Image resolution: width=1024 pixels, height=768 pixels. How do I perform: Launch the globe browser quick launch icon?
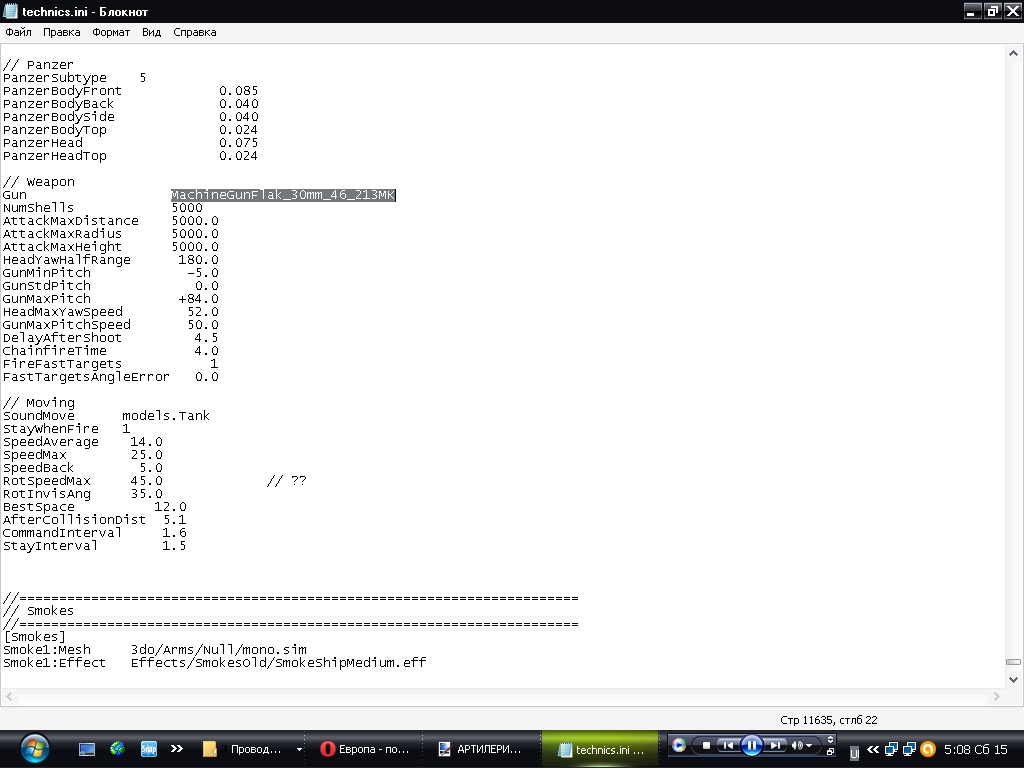click(118, 748)
